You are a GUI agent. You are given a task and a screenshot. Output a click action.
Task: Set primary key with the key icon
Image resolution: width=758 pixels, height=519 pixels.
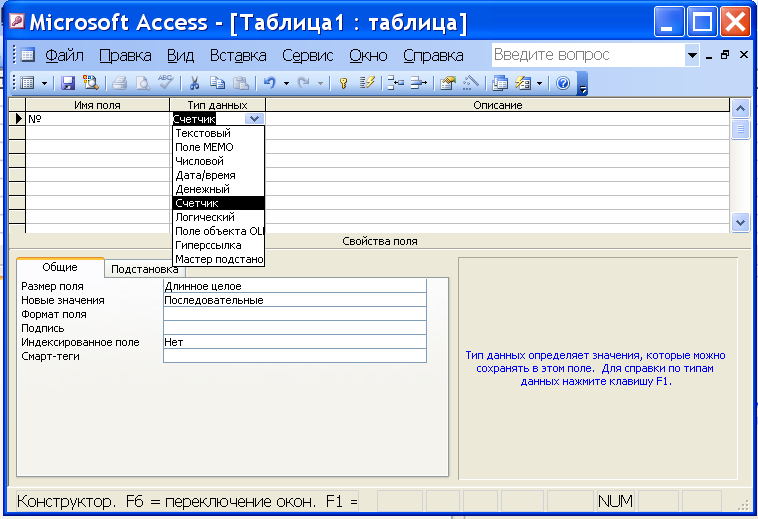[344, 83]
